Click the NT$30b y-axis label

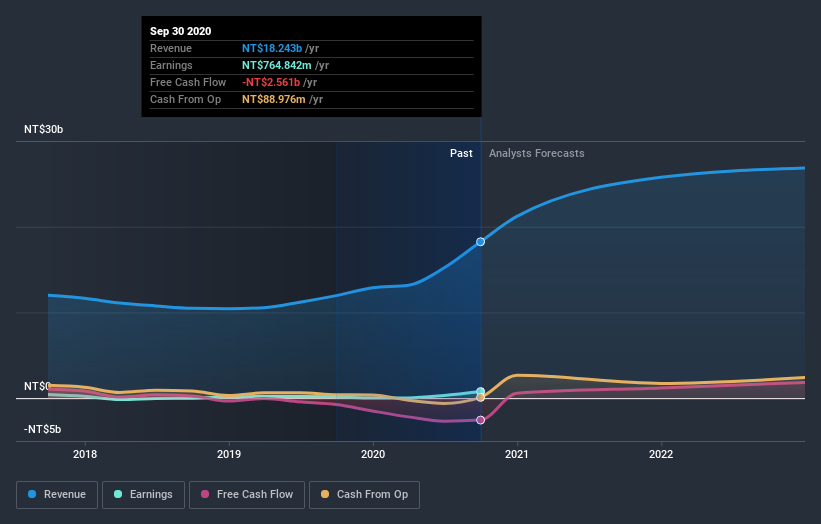click(x=43, y=129)
